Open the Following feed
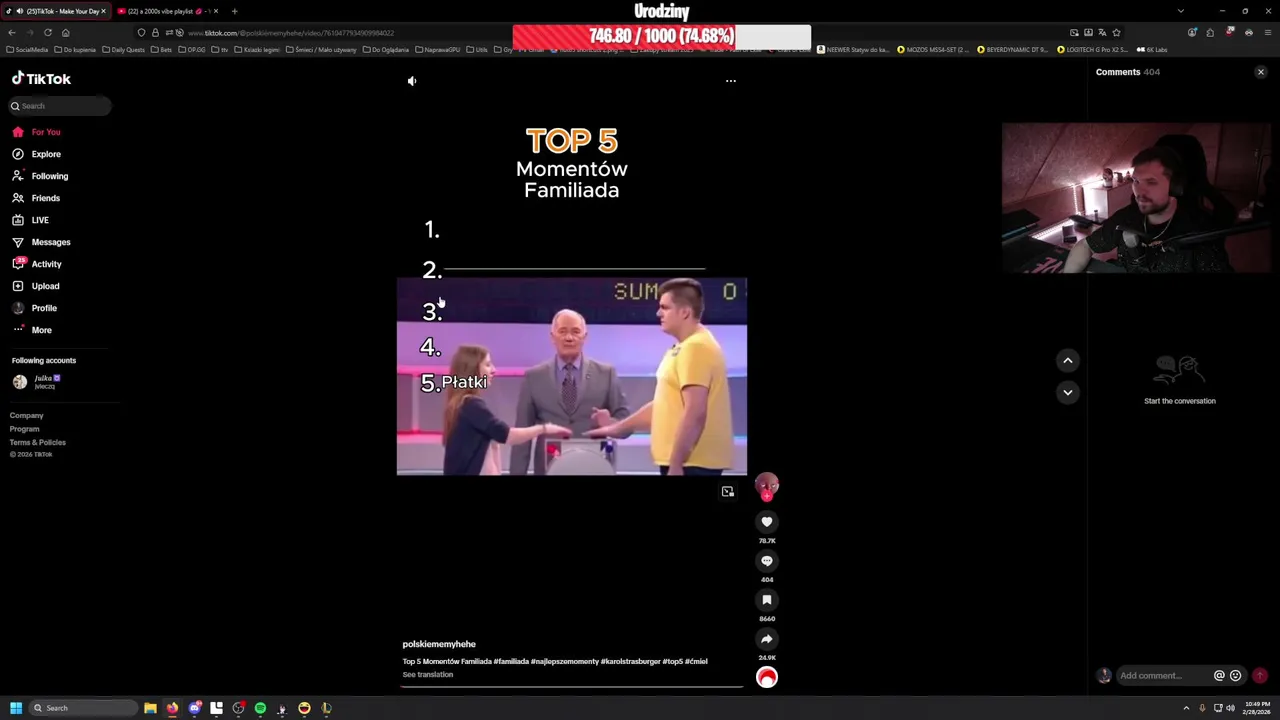1280x720 pixels. pyautogui.click(x=40, y=176)
